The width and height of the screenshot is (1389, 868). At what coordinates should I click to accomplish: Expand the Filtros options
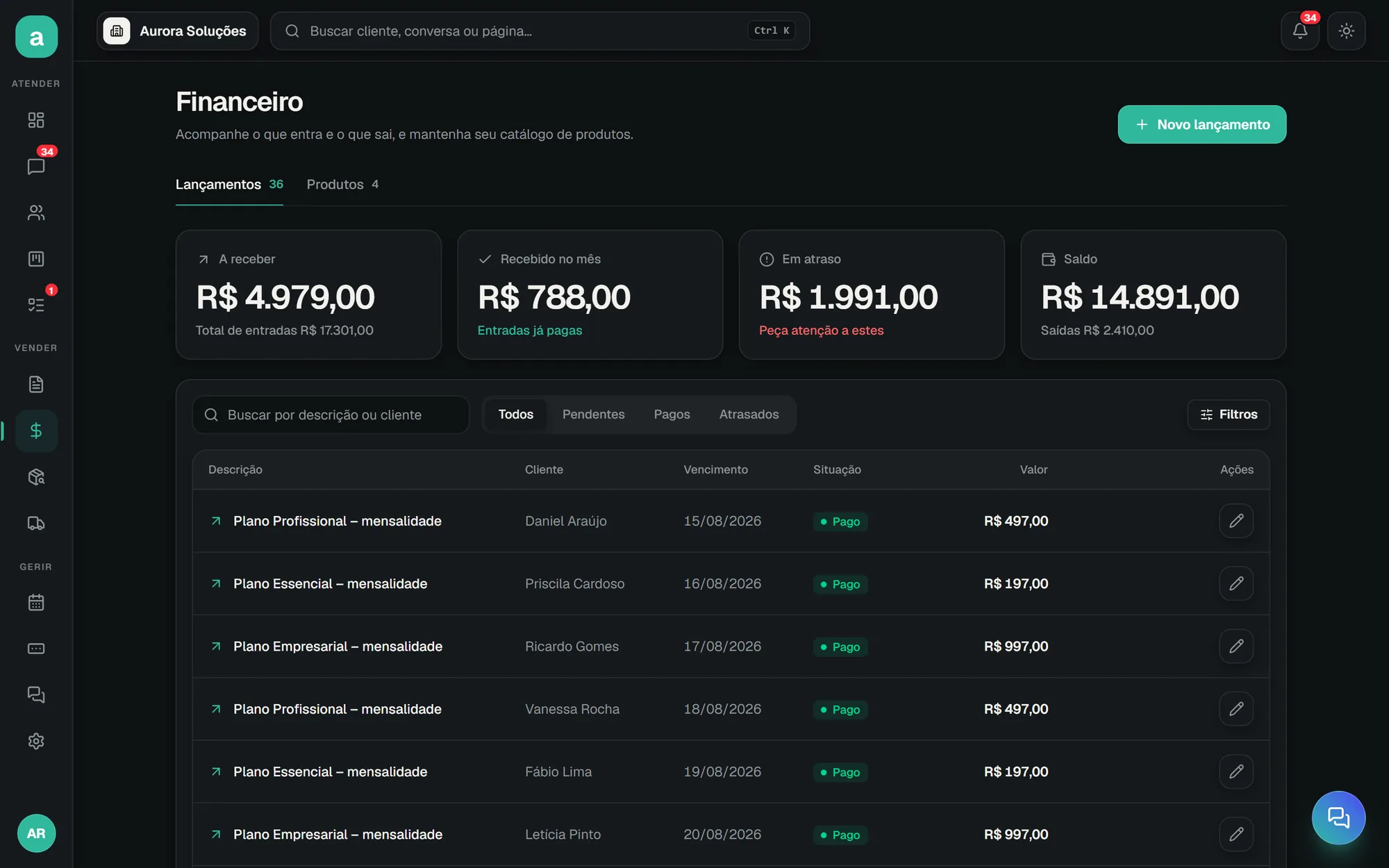point(1229,415)
